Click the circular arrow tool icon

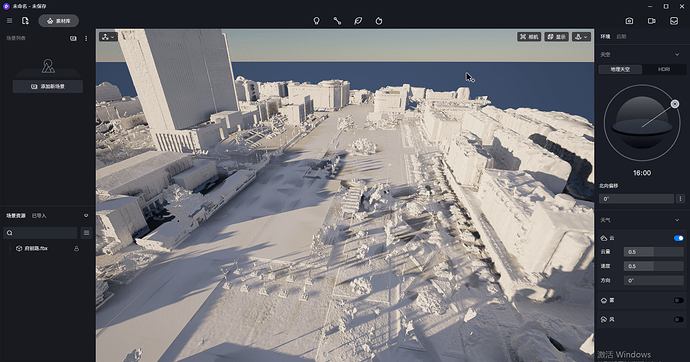(x=378, y=21)
